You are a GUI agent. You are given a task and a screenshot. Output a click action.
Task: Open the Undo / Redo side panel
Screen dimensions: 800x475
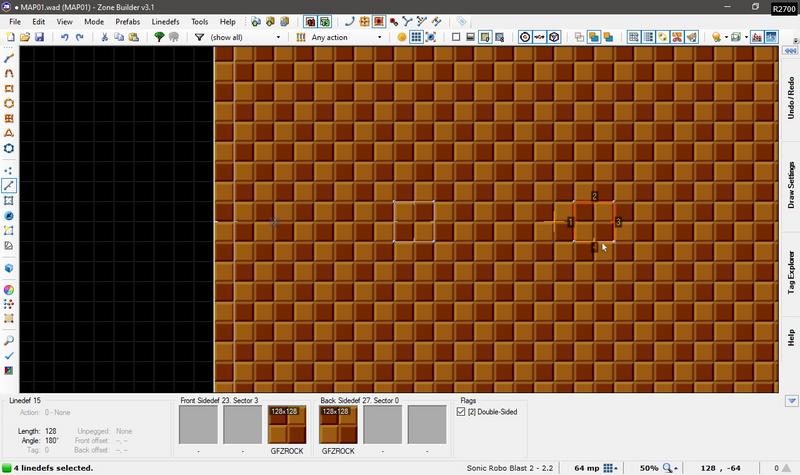pos(790,97)
